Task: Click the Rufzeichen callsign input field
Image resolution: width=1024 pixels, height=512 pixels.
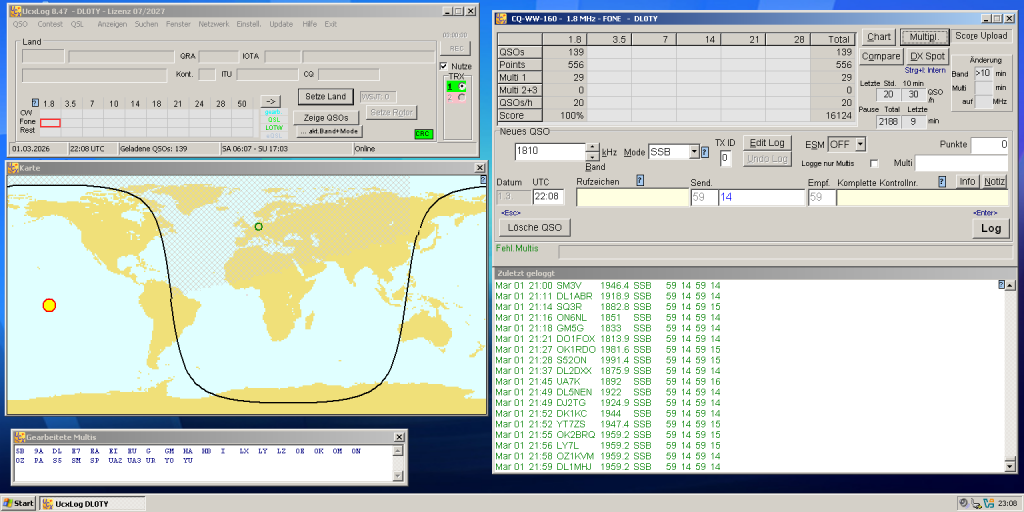Action: coord(632,198)
